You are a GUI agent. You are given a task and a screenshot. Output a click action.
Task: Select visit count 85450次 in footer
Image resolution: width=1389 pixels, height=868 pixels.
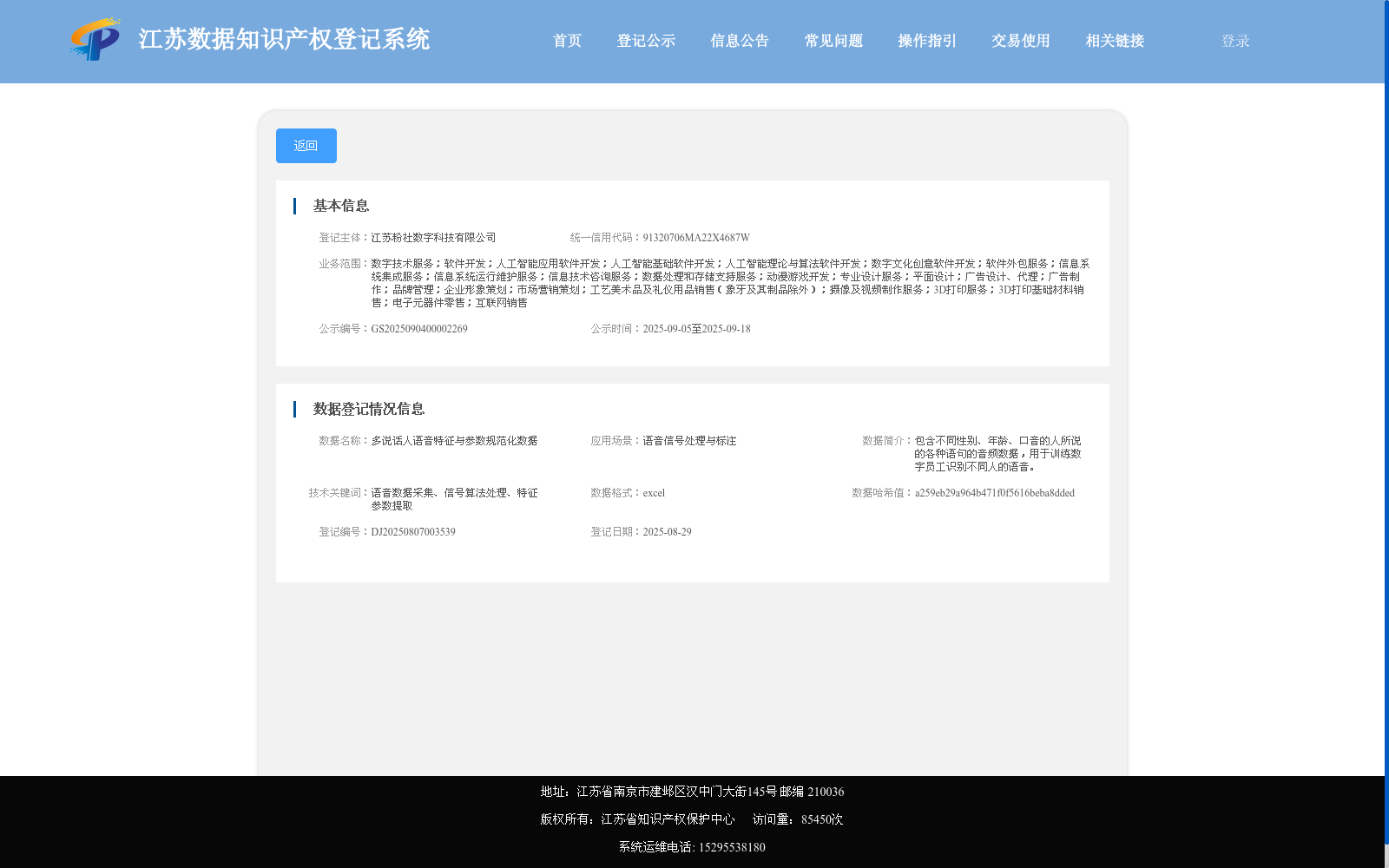tap(822, 819)
